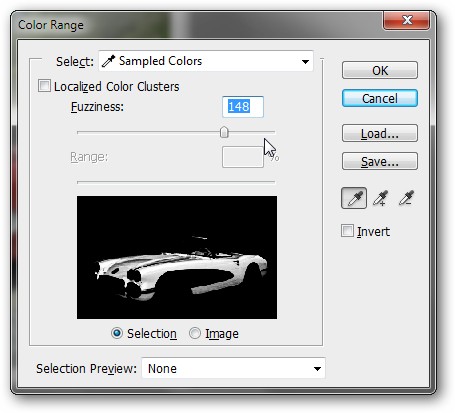Open the Selection Preview dropdown
Screen dimensions: 455x413
tap(233, 368)
